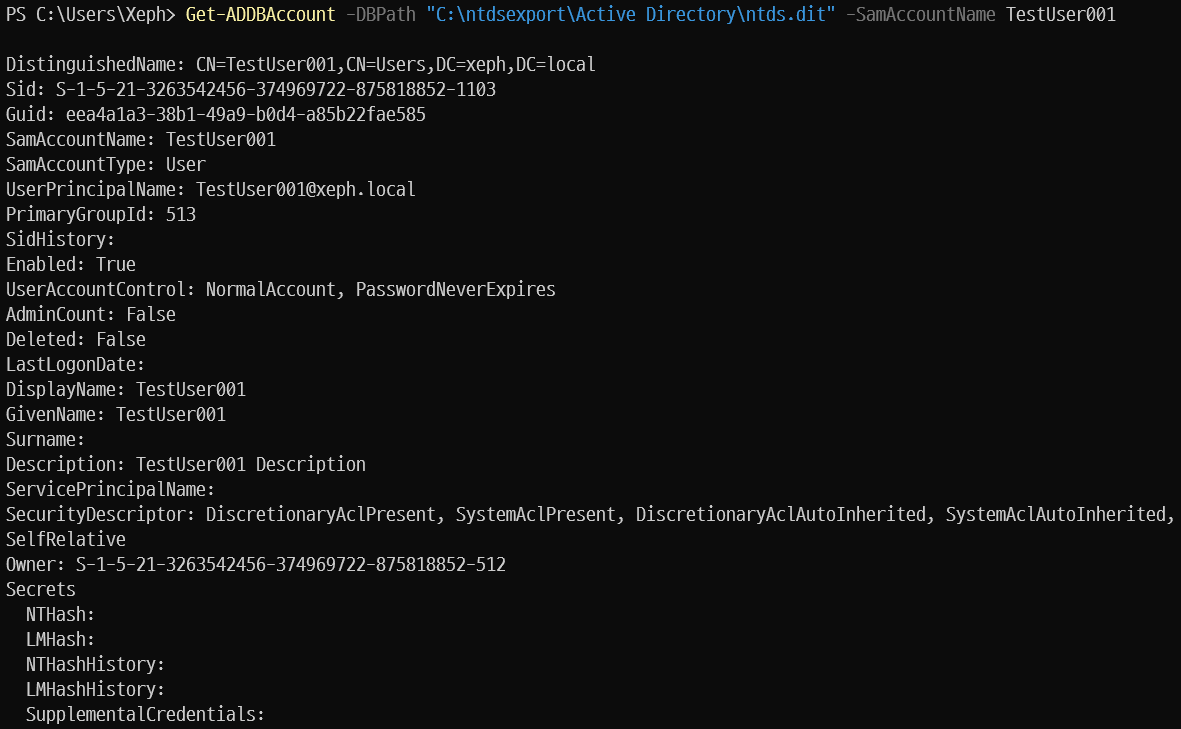
Task: Click the PrimaryGroupId 513 line
Action: (101, 215)
